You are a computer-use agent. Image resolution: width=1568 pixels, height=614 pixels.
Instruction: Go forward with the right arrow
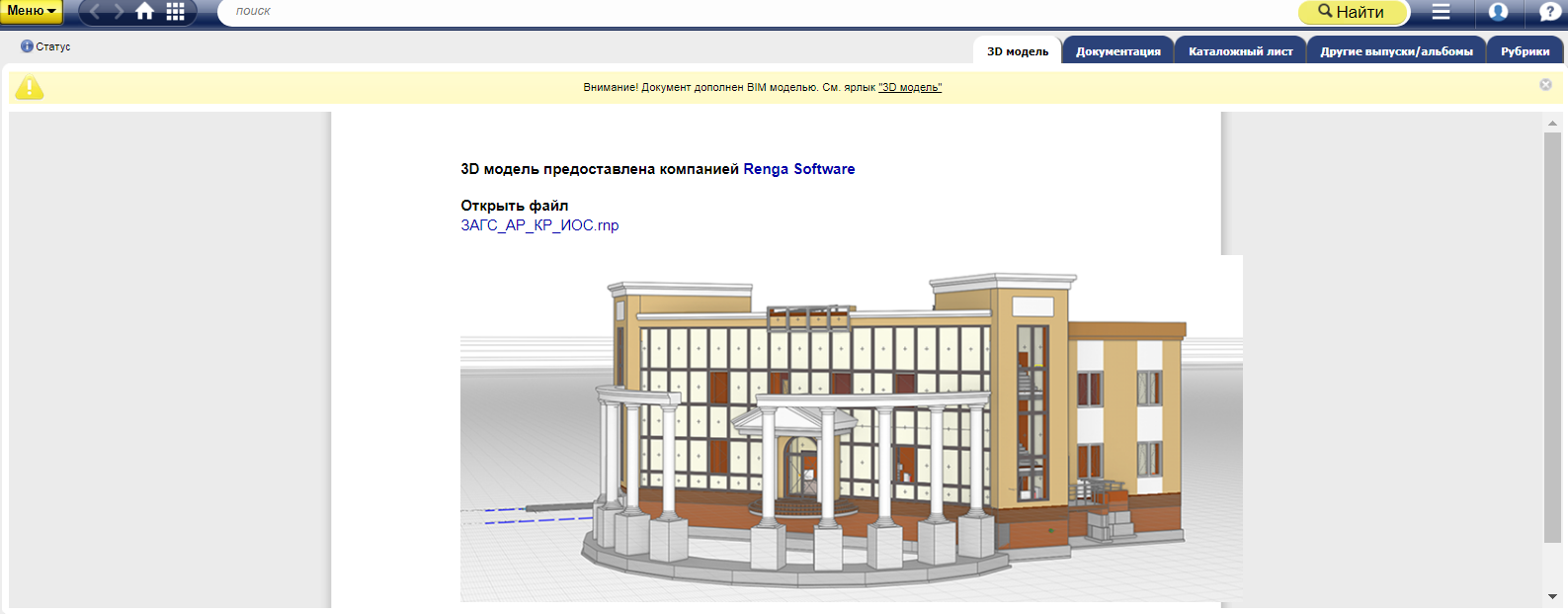coord(119,12)
